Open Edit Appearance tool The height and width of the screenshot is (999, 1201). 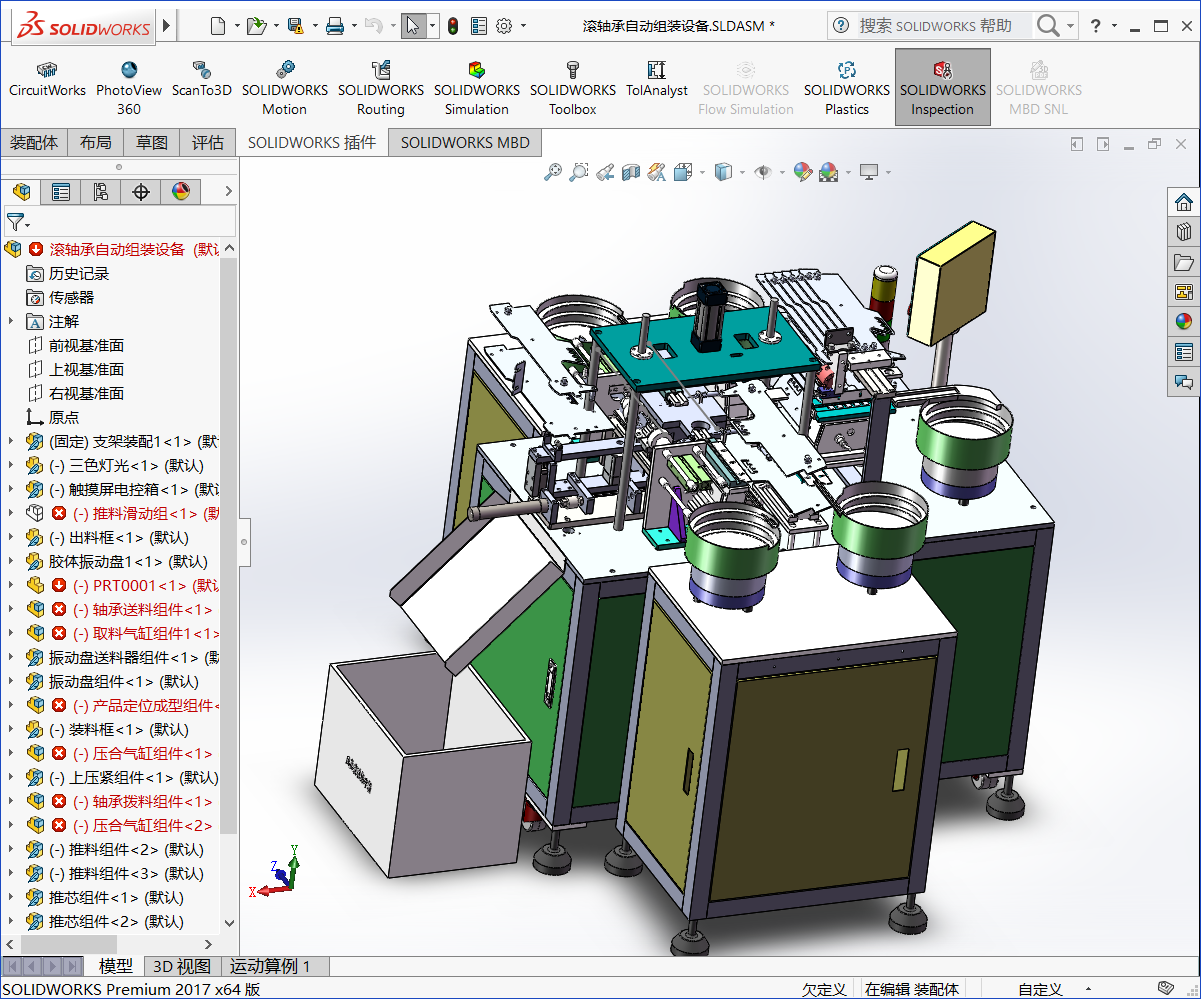coord(802,172)
